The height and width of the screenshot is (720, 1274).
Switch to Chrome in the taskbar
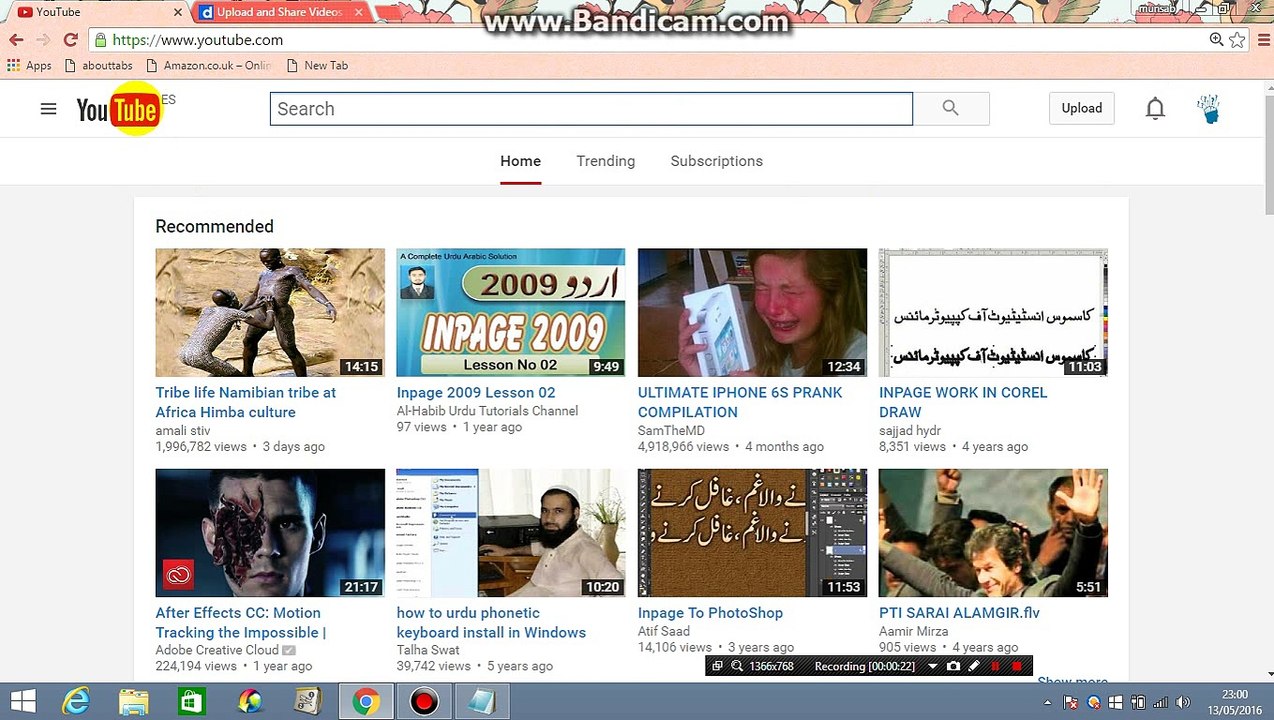(x=365, y=701)
